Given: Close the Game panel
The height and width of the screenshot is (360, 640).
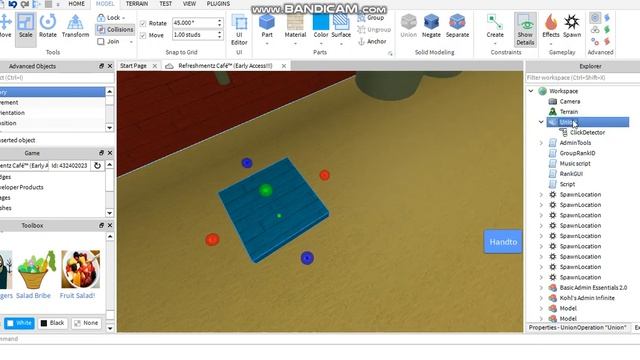Looking at the screenshot, I should click(110, 153).
